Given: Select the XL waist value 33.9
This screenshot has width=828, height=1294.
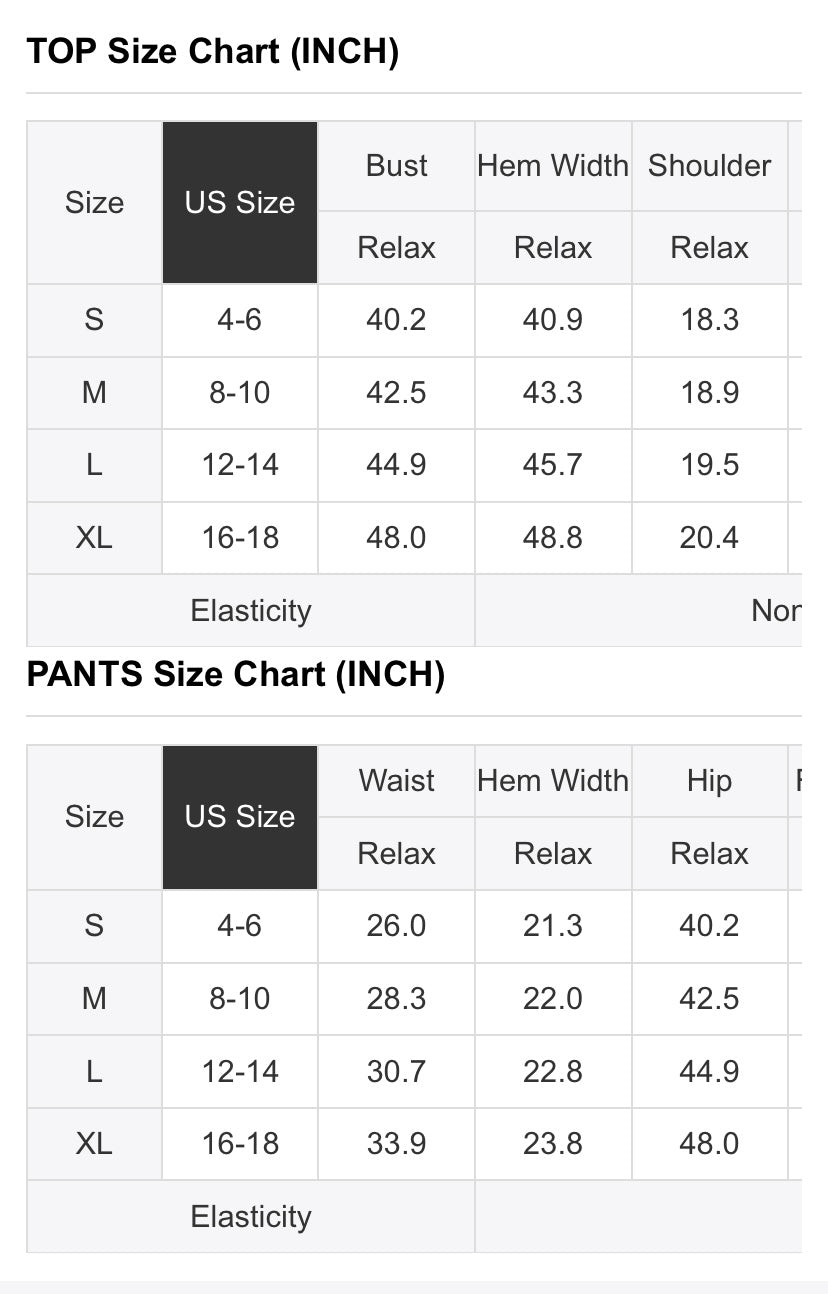Looking at the screenshot, I should tap(397, 1144).
